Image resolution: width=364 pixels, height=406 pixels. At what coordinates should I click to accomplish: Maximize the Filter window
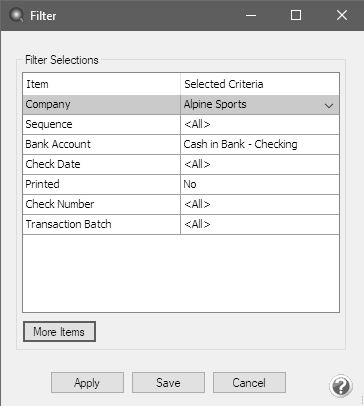point(296,15)
